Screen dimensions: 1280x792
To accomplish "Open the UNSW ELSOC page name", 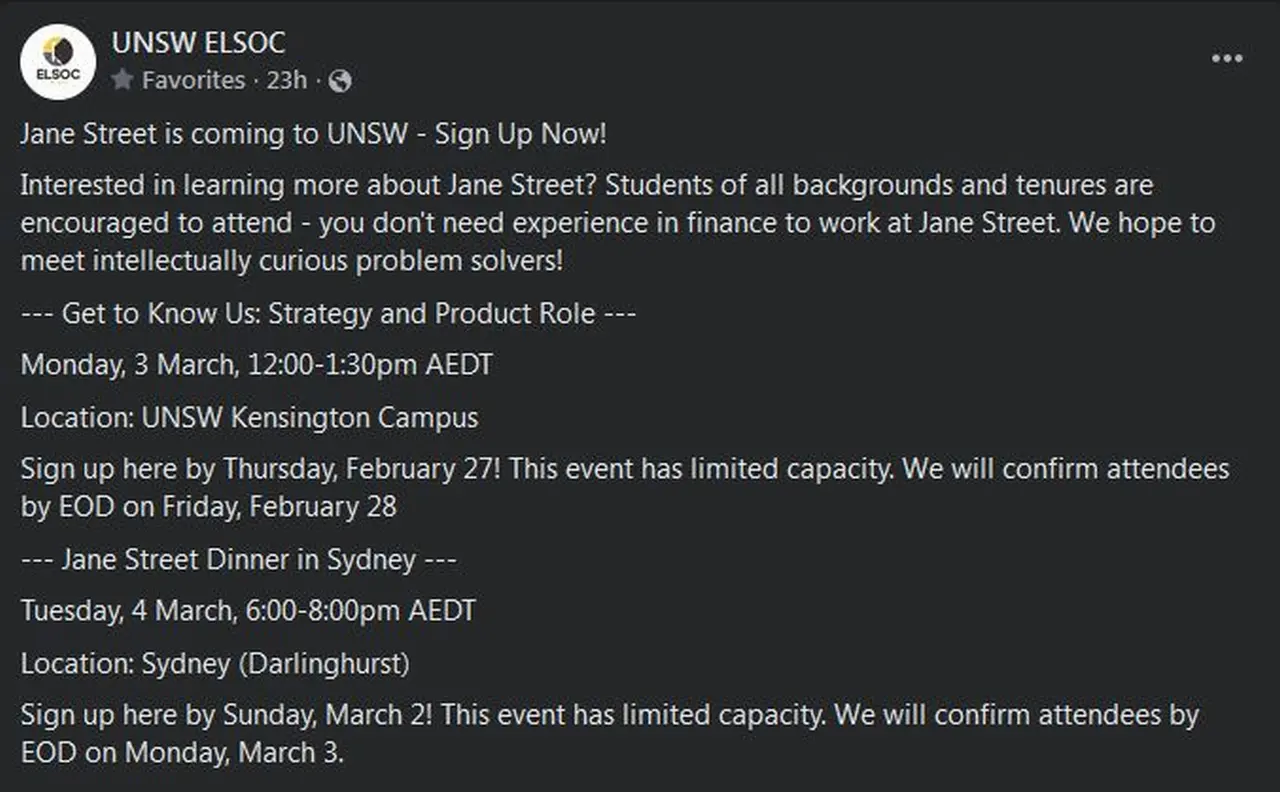I will pos(198,43).
